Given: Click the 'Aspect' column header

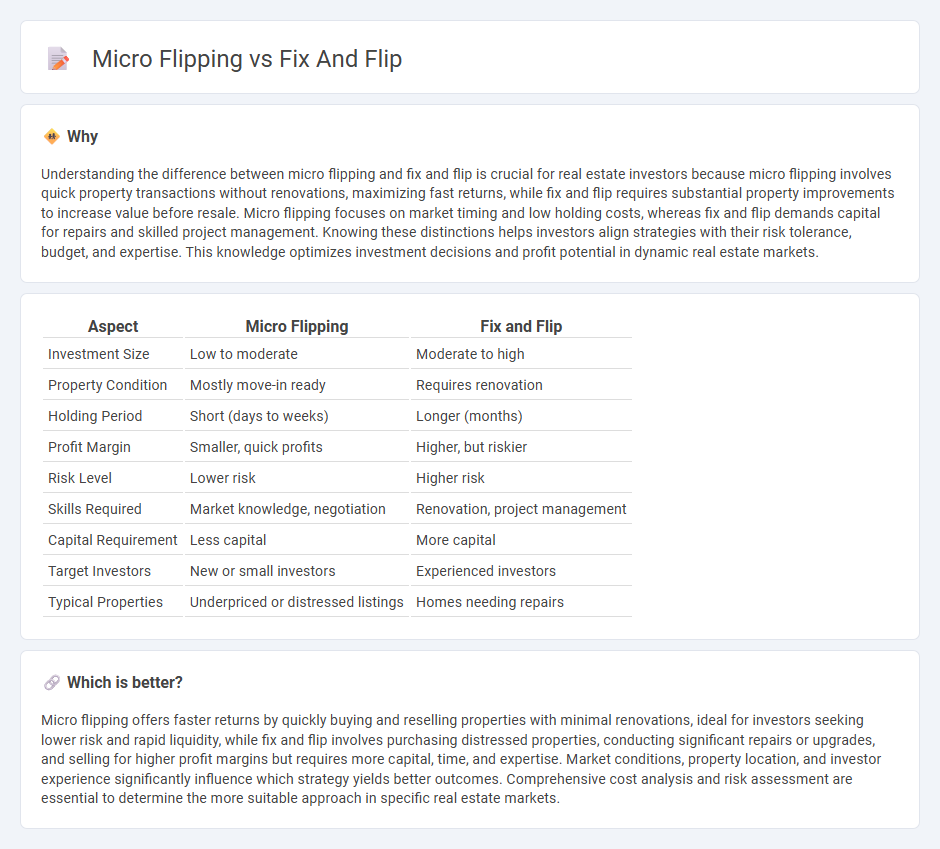Looking at the screenshot, I should click(113, 326).
